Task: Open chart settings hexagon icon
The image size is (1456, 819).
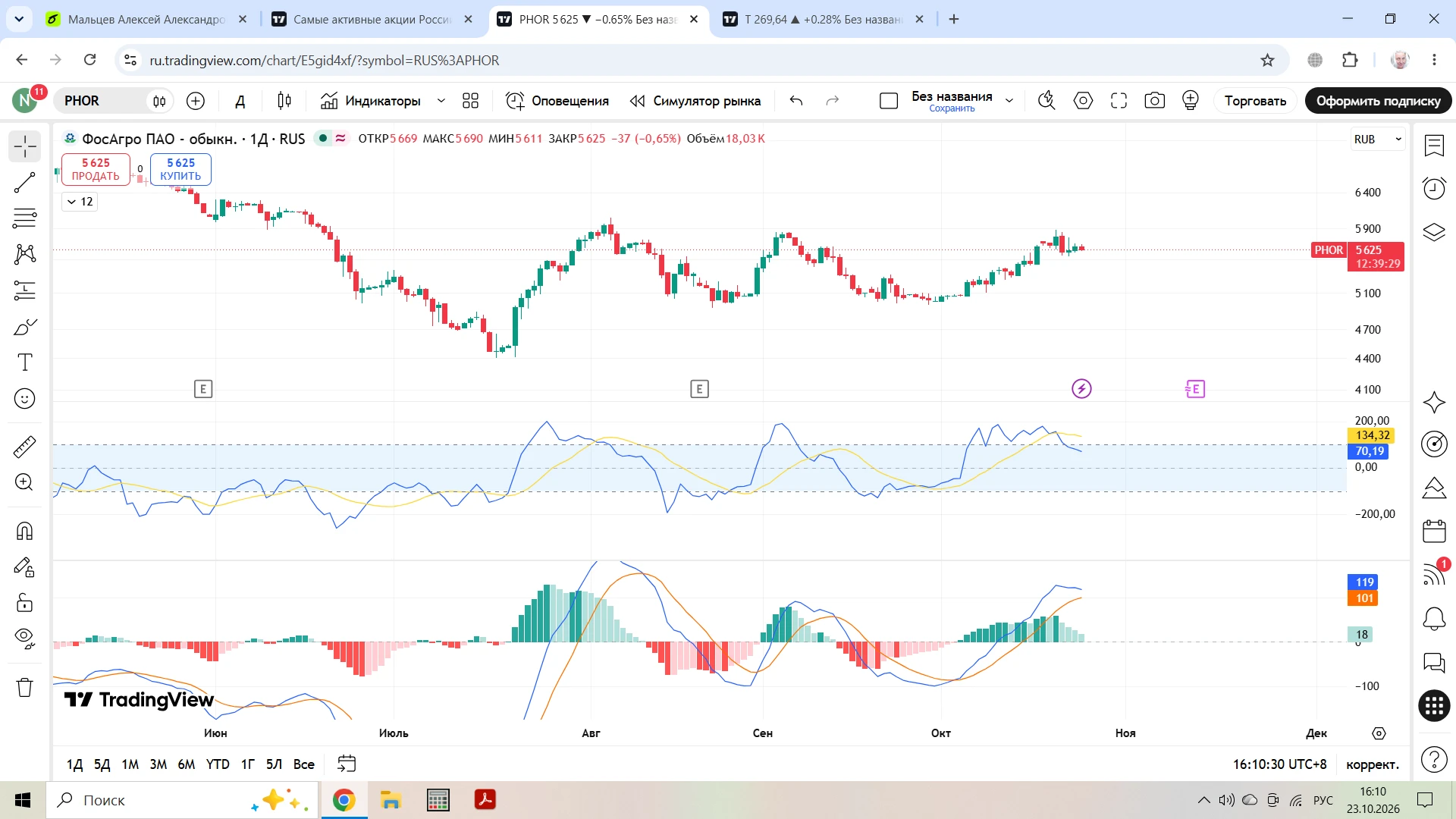Action: [x=1083, y=101]
